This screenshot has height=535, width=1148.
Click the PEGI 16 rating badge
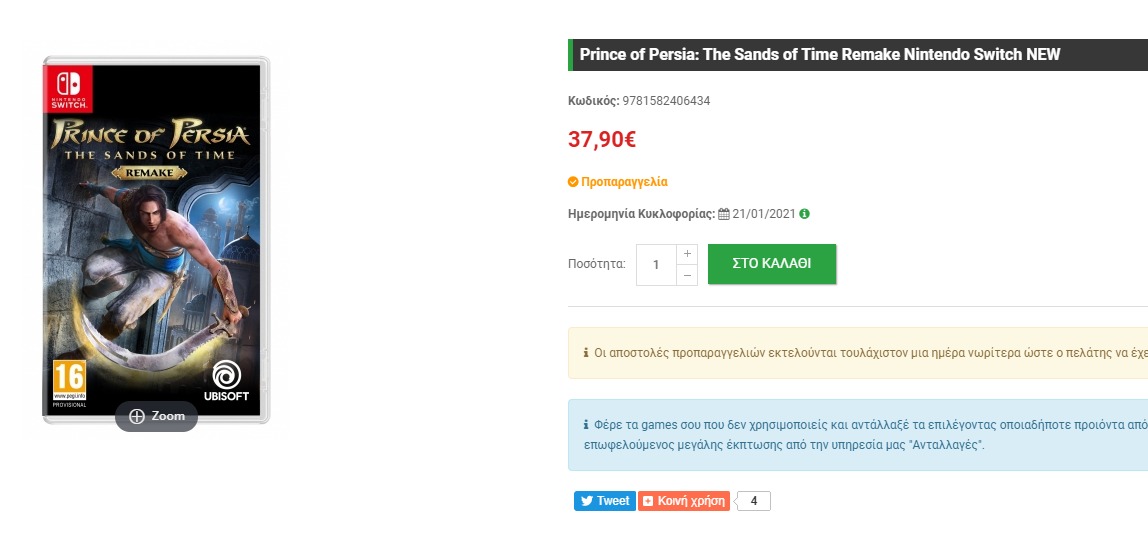(70, 381)
